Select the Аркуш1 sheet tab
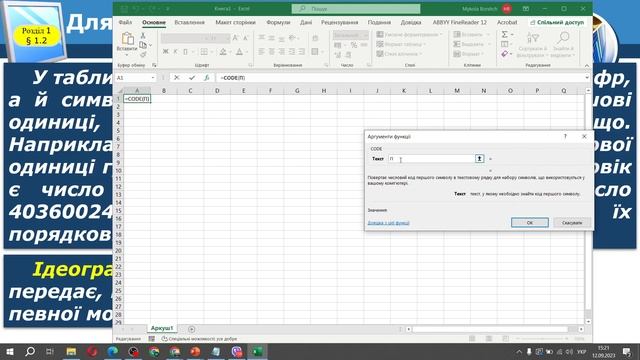 tap(162, 328)
